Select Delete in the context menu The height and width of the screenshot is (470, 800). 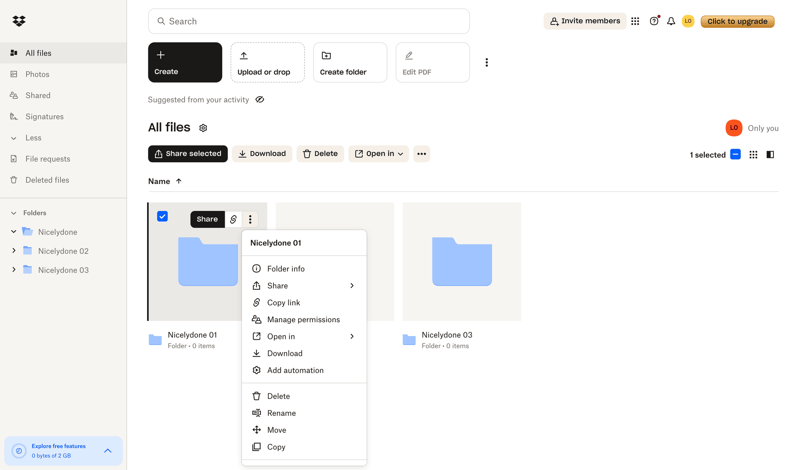click(x=304, y=396)
